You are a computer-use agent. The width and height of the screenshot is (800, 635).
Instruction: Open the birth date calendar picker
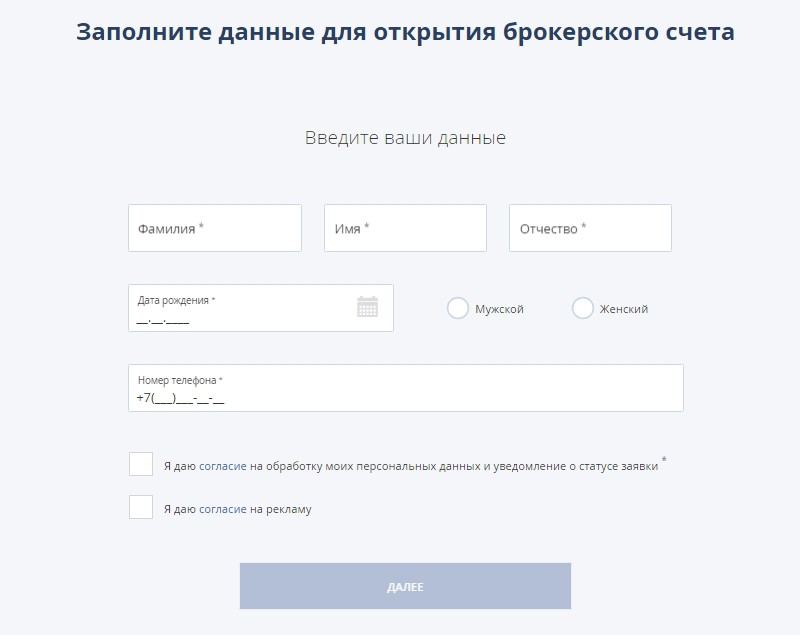367,307
